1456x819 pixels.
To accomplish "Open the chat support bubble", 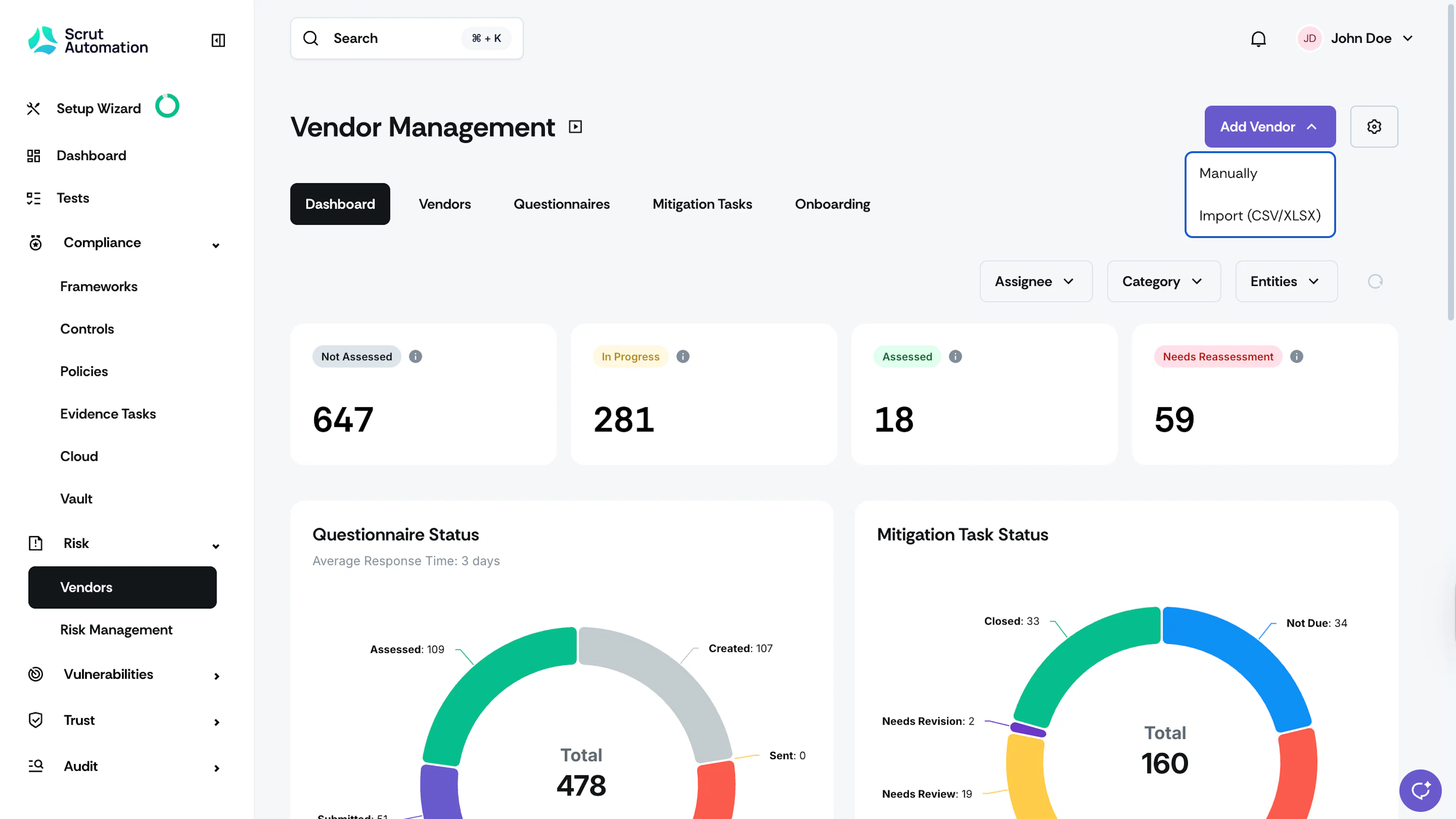I will [1420, 790].
